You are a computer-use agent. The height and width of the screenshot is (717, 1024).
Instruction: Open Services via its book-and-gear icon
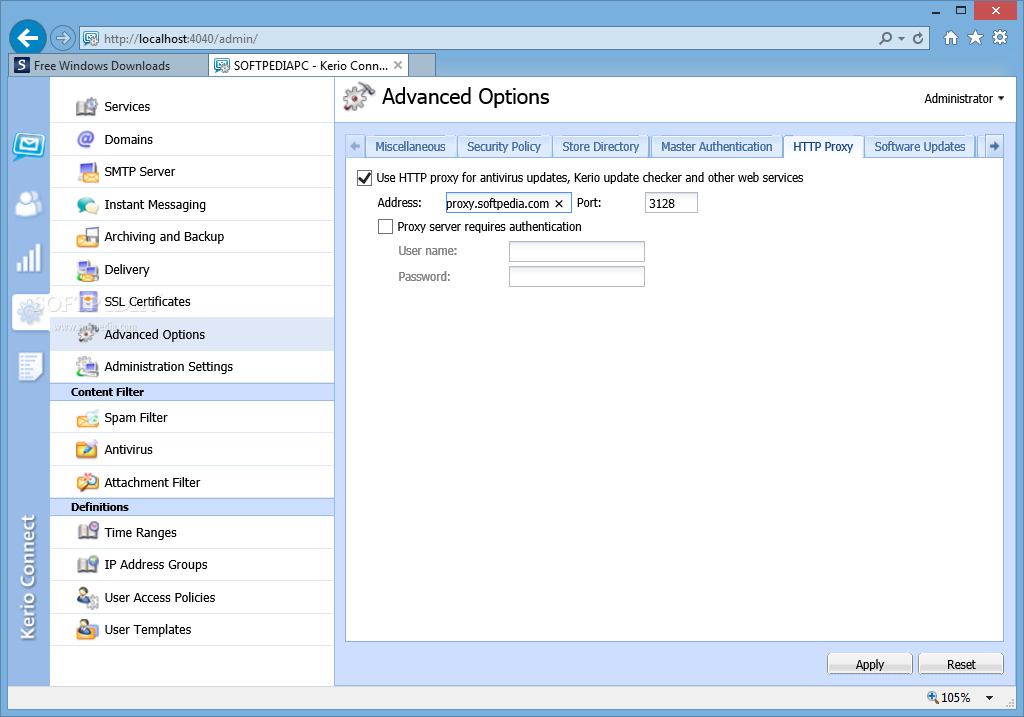point(87,106)
